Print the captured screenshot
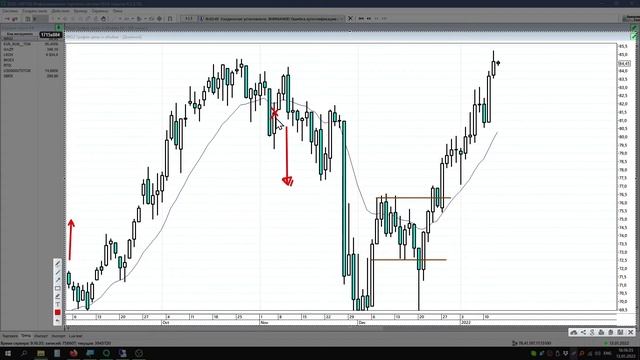This screenshot has height=360, width=640. point(601,332)
